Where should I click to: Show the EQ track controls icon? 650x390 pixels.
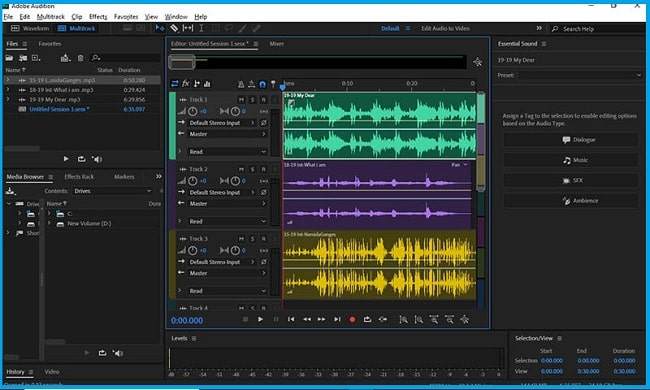(x=207, y=84)
